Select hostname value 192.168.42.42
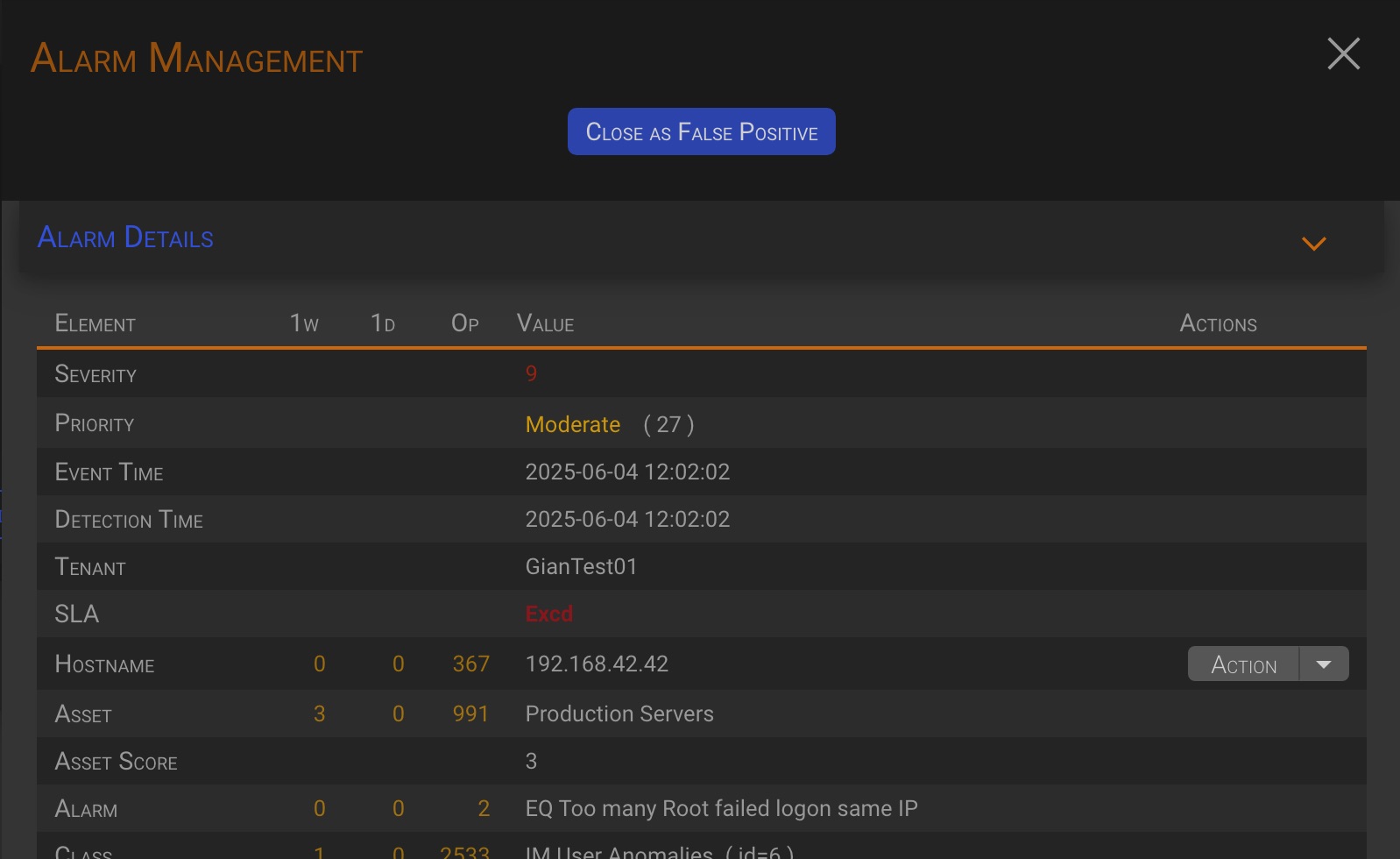1400x859 pixels. pyautogui.click(x=597, y=664)
